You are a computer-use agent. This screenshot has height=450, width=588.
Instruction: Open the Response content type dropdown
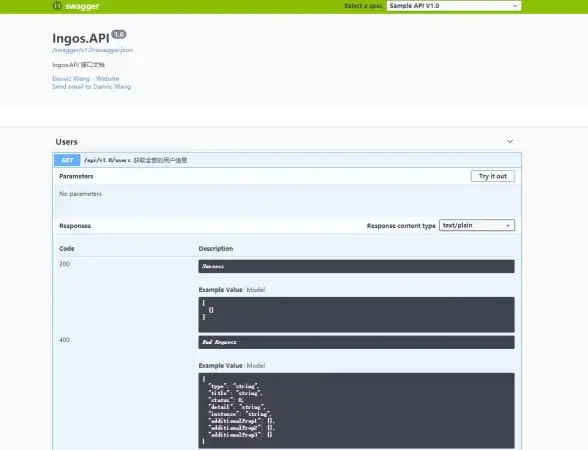[477, 225]
